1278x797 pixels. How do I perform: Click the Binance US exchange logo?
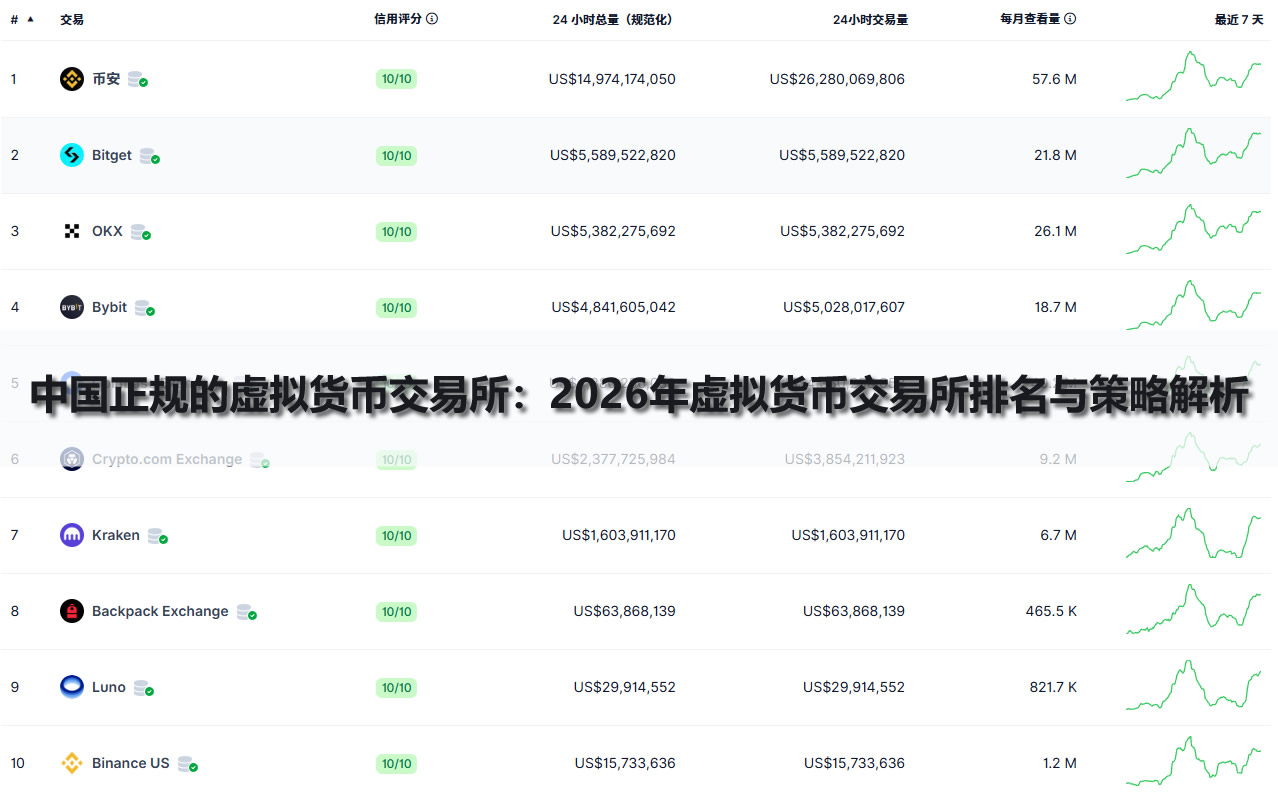point(72,763)
